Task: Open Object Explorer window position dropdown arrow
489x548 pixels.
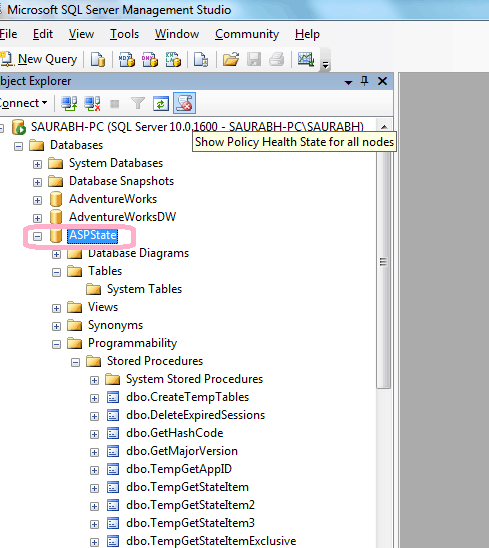Action: (348, 82)
